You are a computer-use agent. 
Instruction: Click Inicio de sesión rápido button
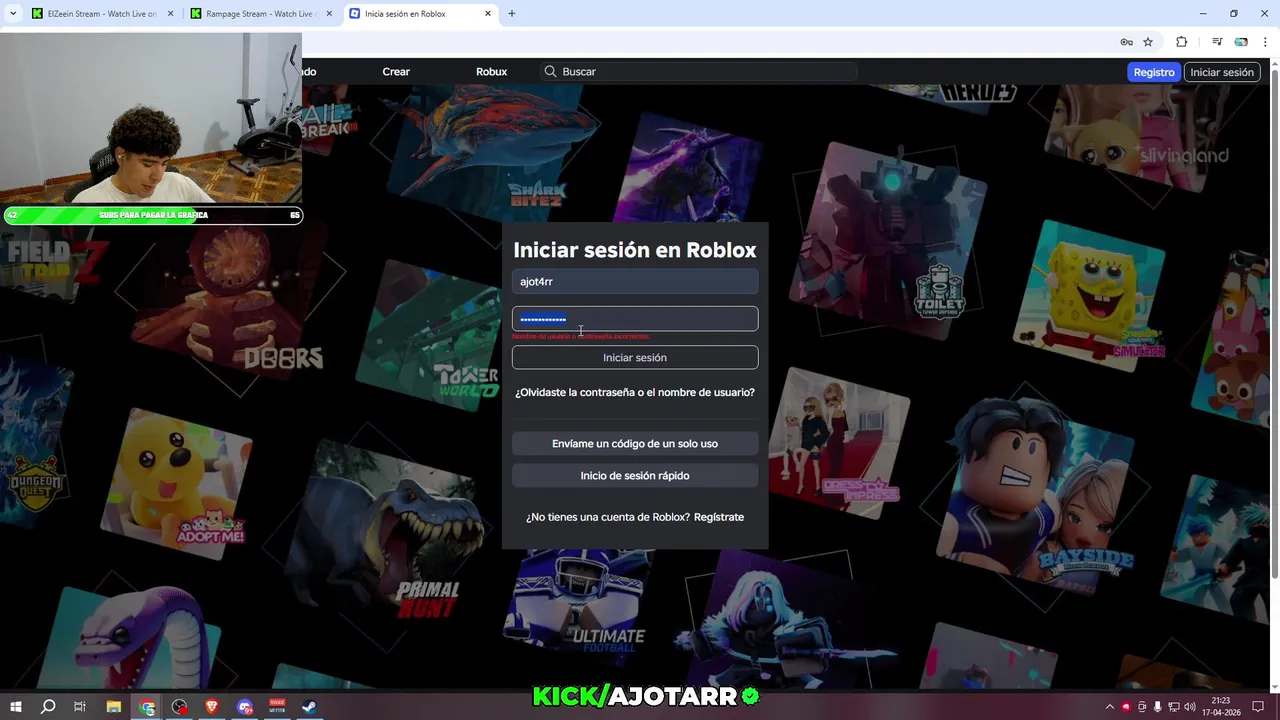pyautogui.click(x=635, y=475)
